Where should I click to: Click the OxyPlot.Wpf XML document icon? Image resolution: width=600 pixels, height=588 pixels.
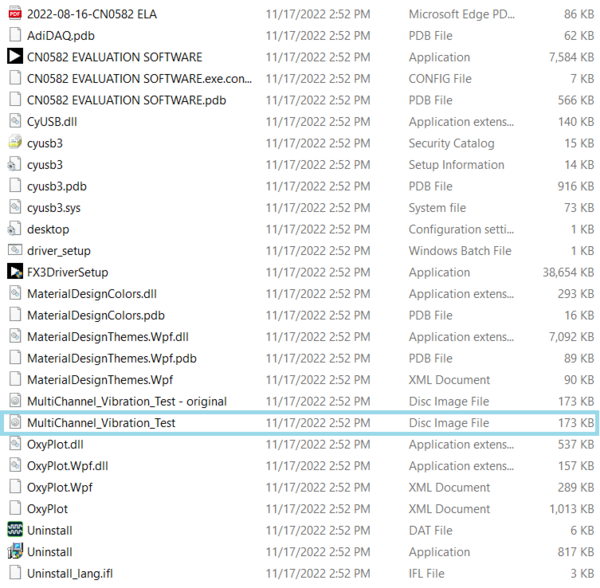(15, 487)
